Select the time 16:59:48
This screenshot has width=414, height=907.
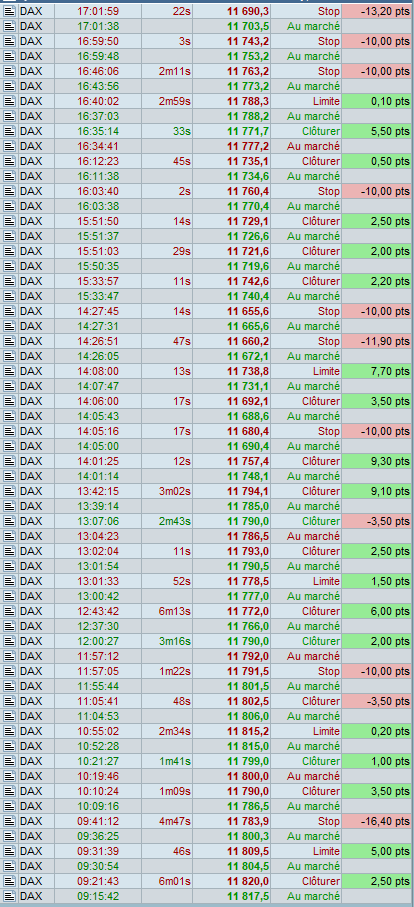98,56
